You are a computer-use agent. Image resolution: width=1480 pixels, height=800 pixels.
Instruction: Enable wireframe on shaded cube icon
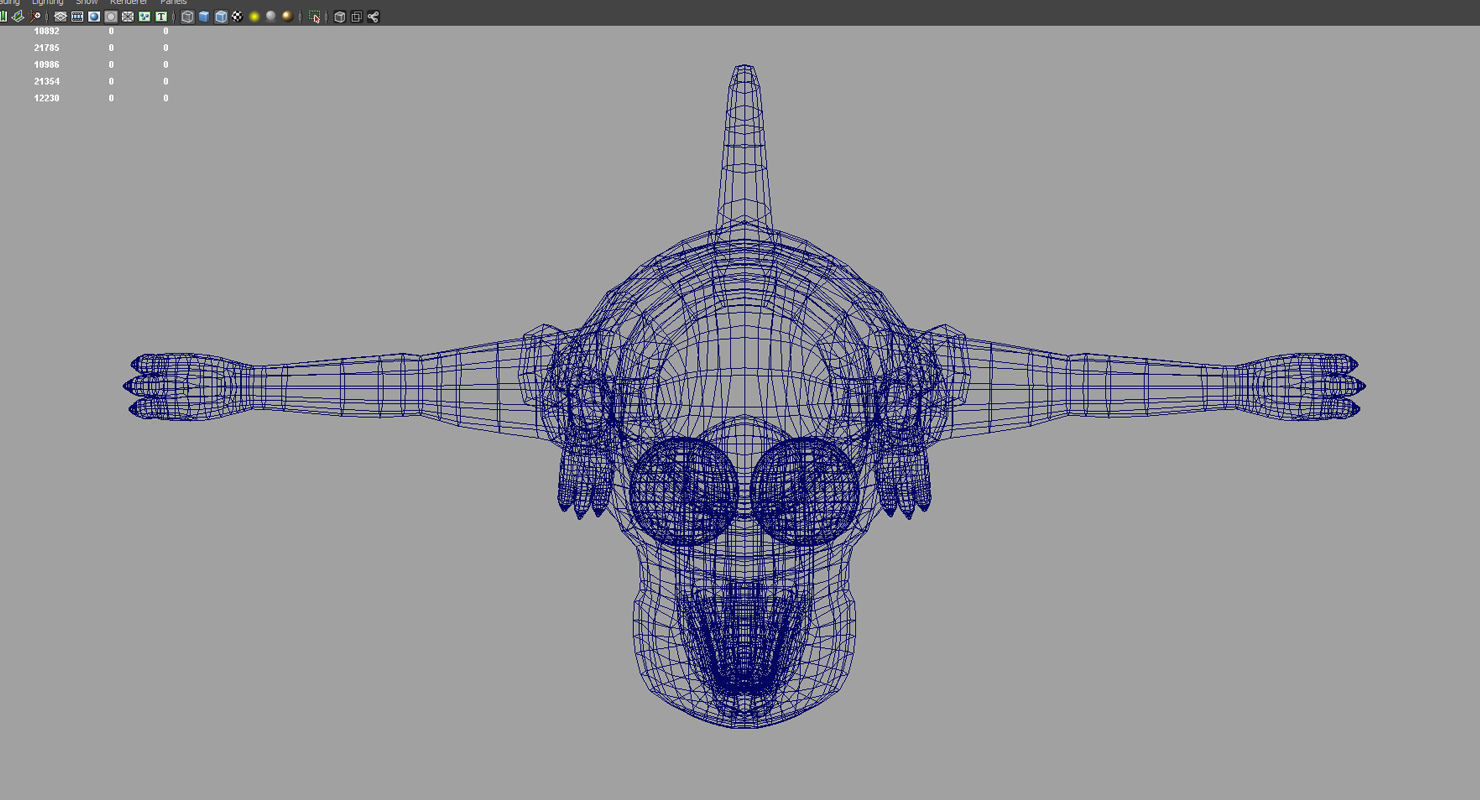(x=221, y=17)
